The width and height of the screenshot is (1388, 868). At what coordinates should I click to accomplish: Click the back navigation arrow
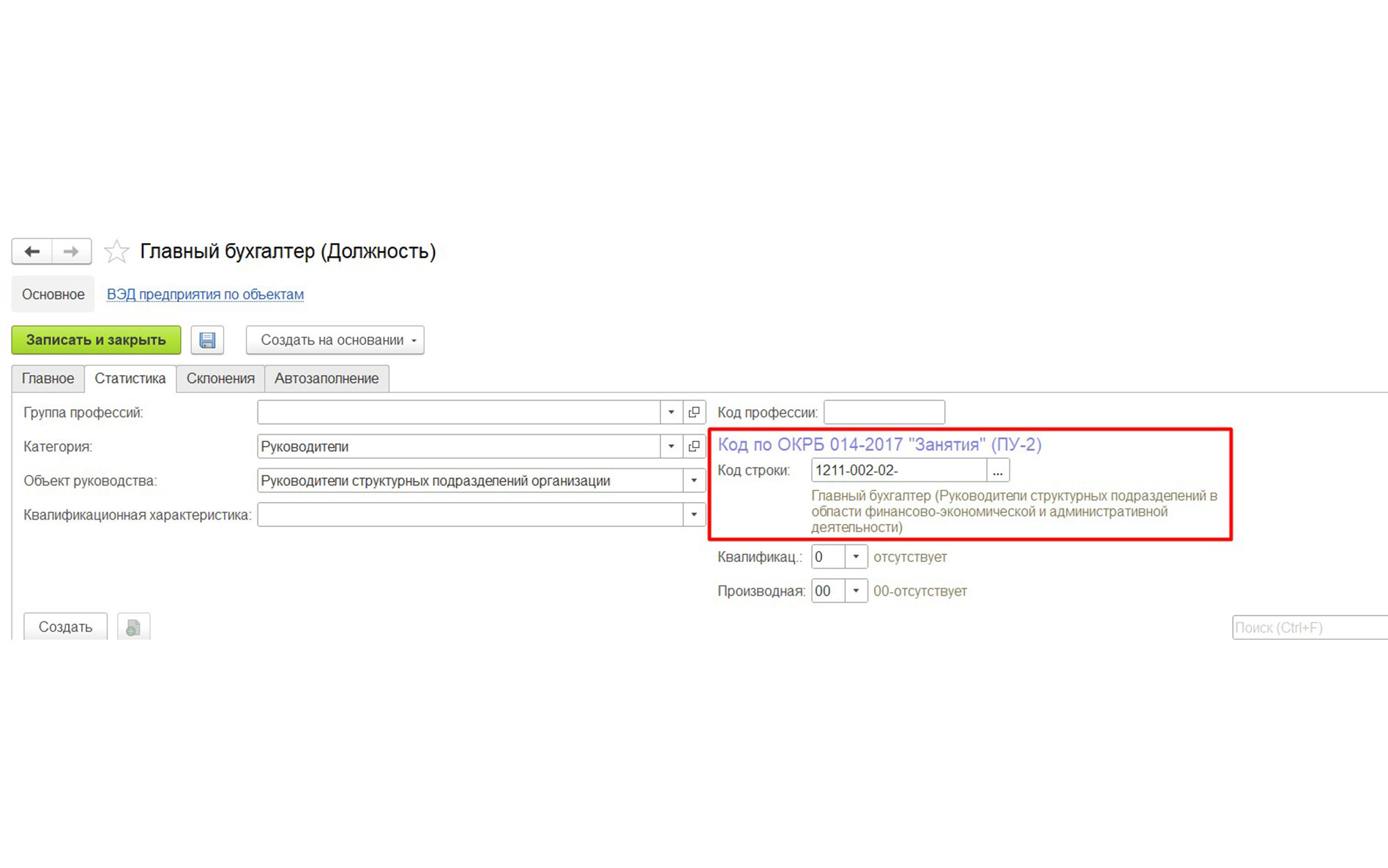click(x=31, y=252)
